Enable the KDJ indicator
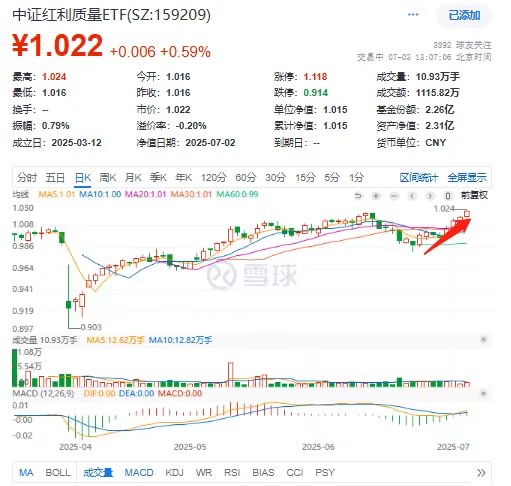Viewport: 511px width, 486px height. tap(174, 473)
